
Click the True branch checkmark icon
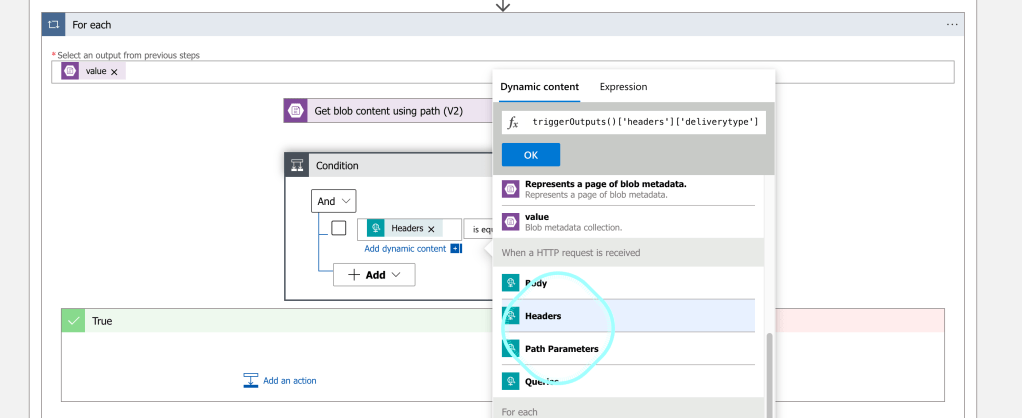coord(74,321)
